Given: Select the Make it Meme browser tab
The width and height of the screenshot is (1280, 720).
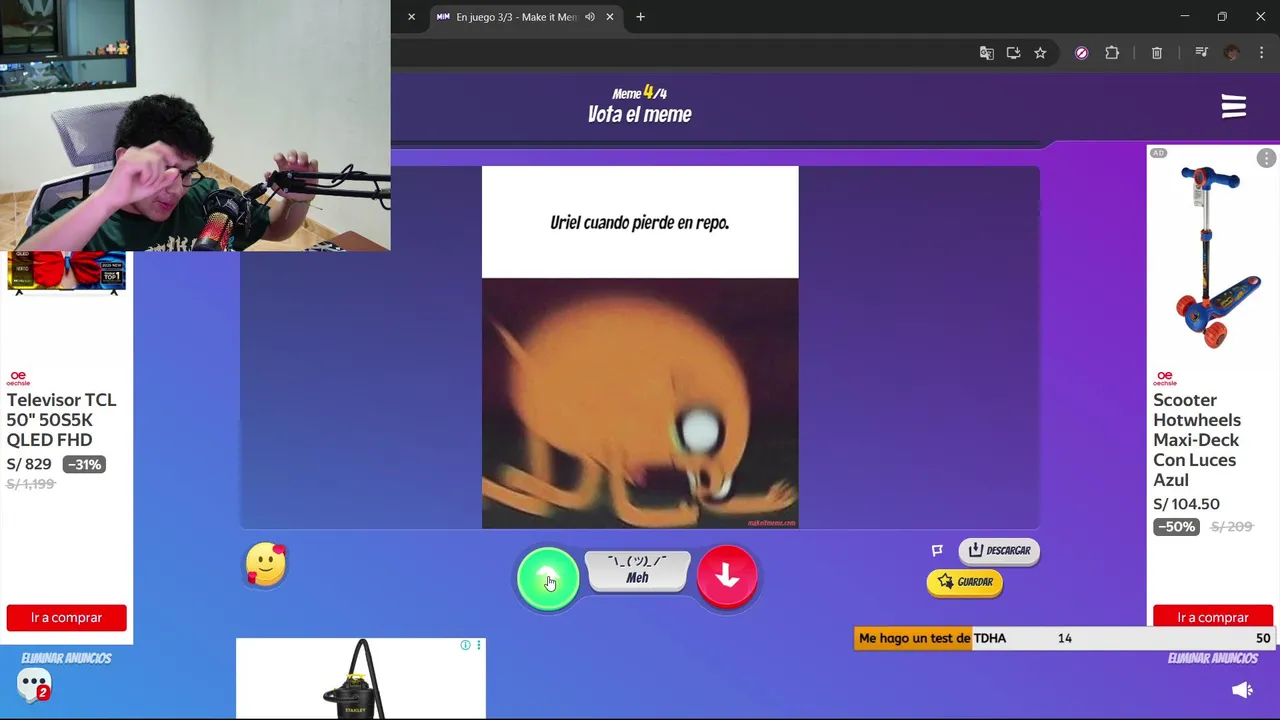Looking at the screenshot, I should (515, 17).
